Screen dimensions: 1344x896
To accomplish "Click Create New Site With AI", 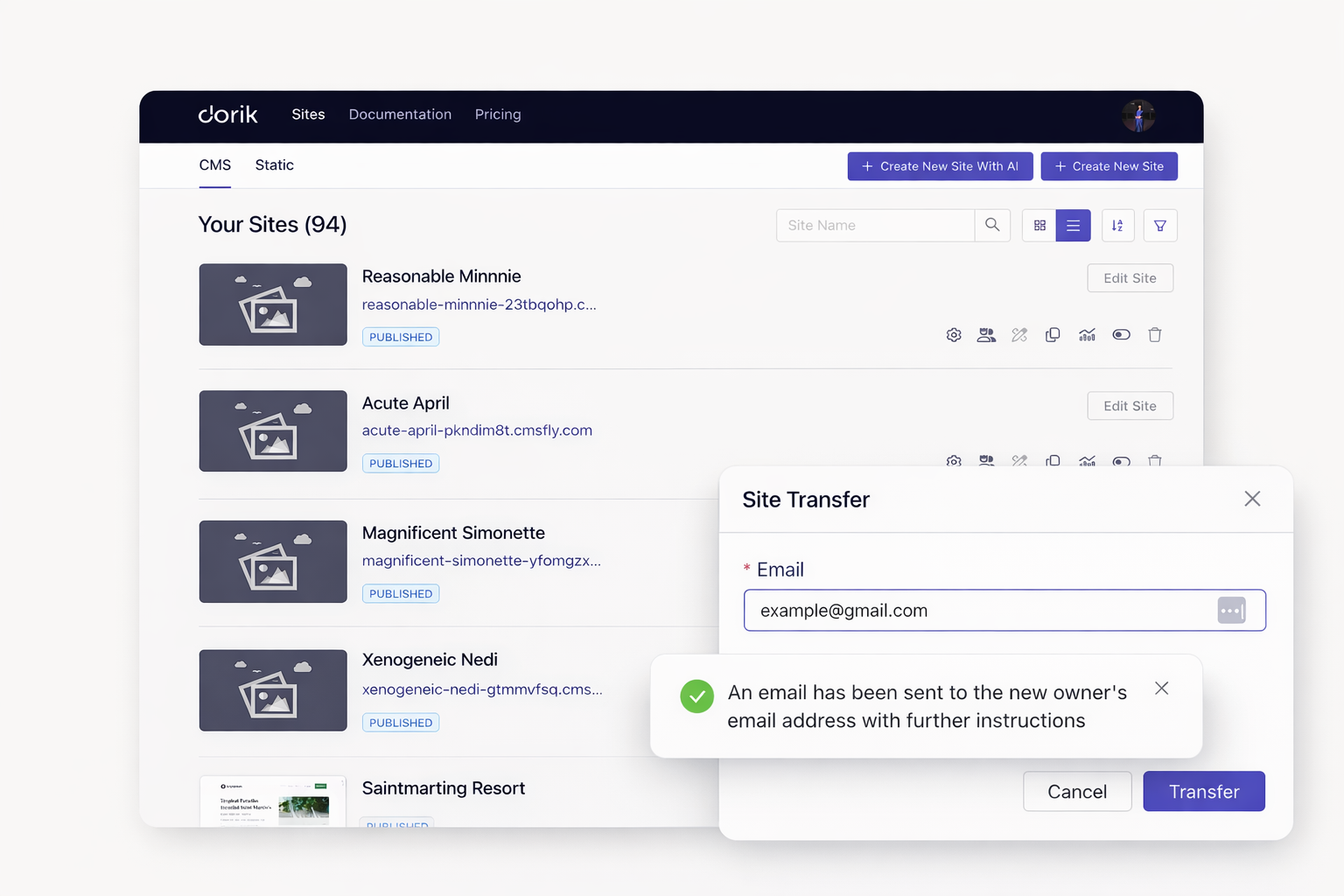I will click(940, 166).
